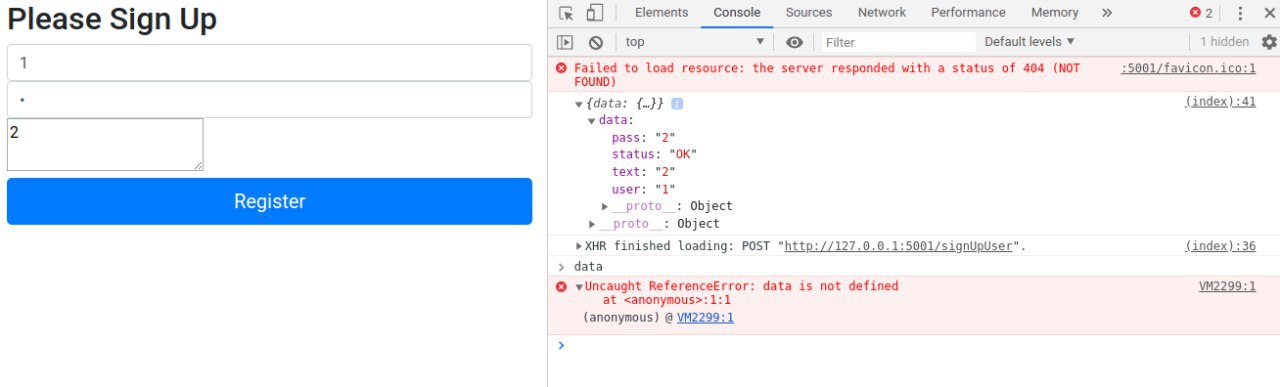Click the password field with masked dot
The height and width of the screenshot is (387, 1280).
269,99
